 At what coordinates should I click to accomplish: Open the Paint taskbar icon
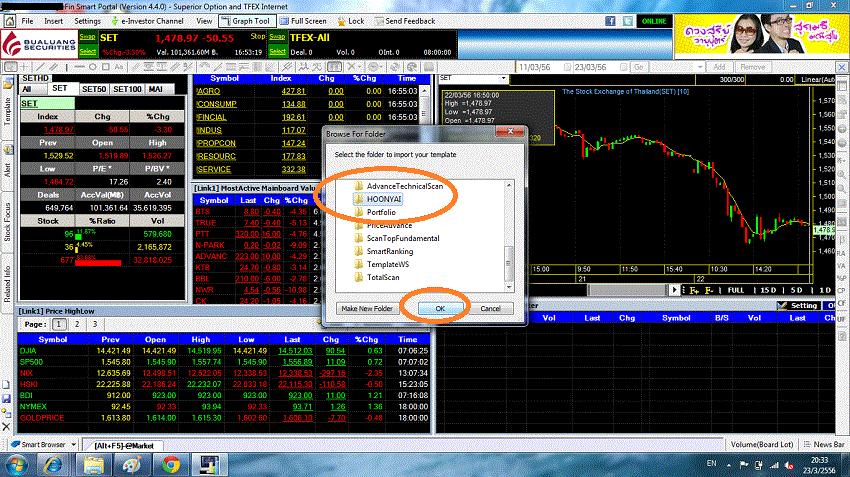click(132, 465)
